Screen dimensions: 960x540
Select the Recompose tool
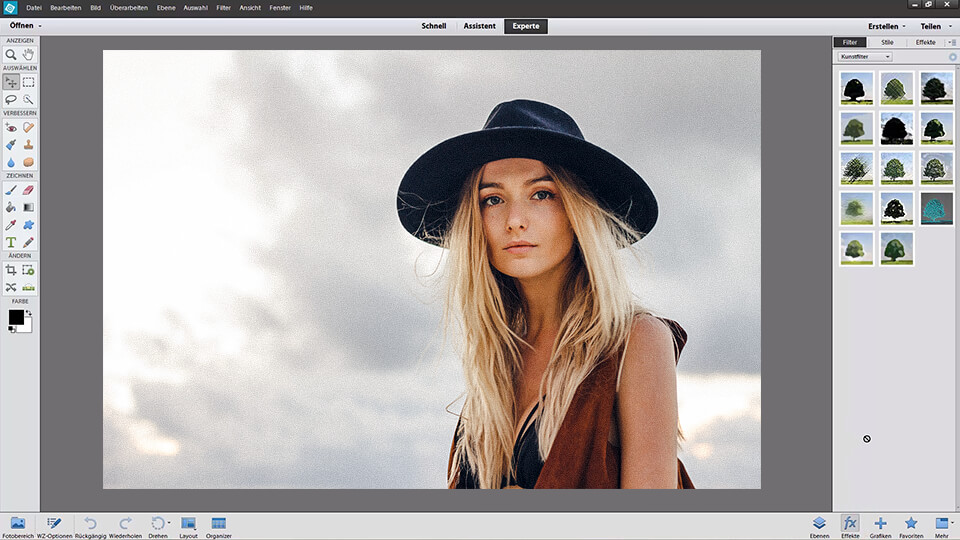[28, 270]
